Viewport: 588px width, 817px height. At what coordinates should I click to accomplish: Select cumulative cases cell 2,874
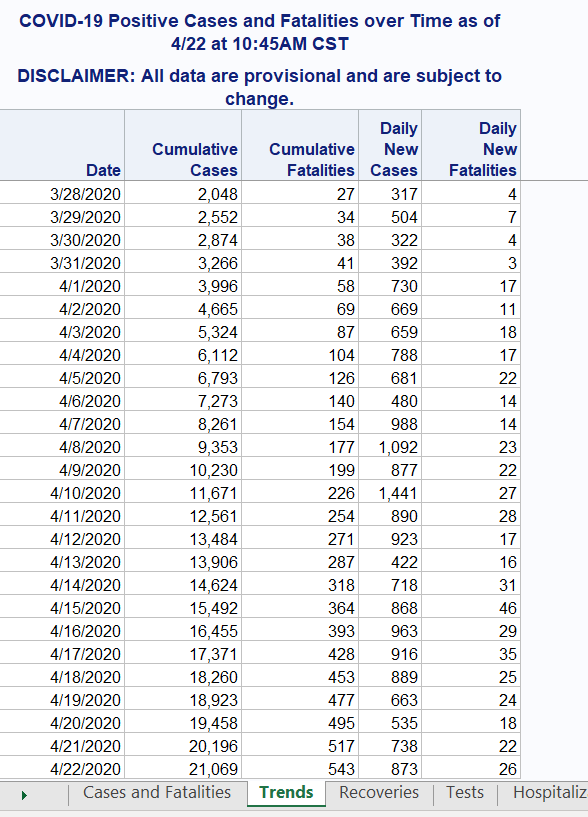[183, 240]
